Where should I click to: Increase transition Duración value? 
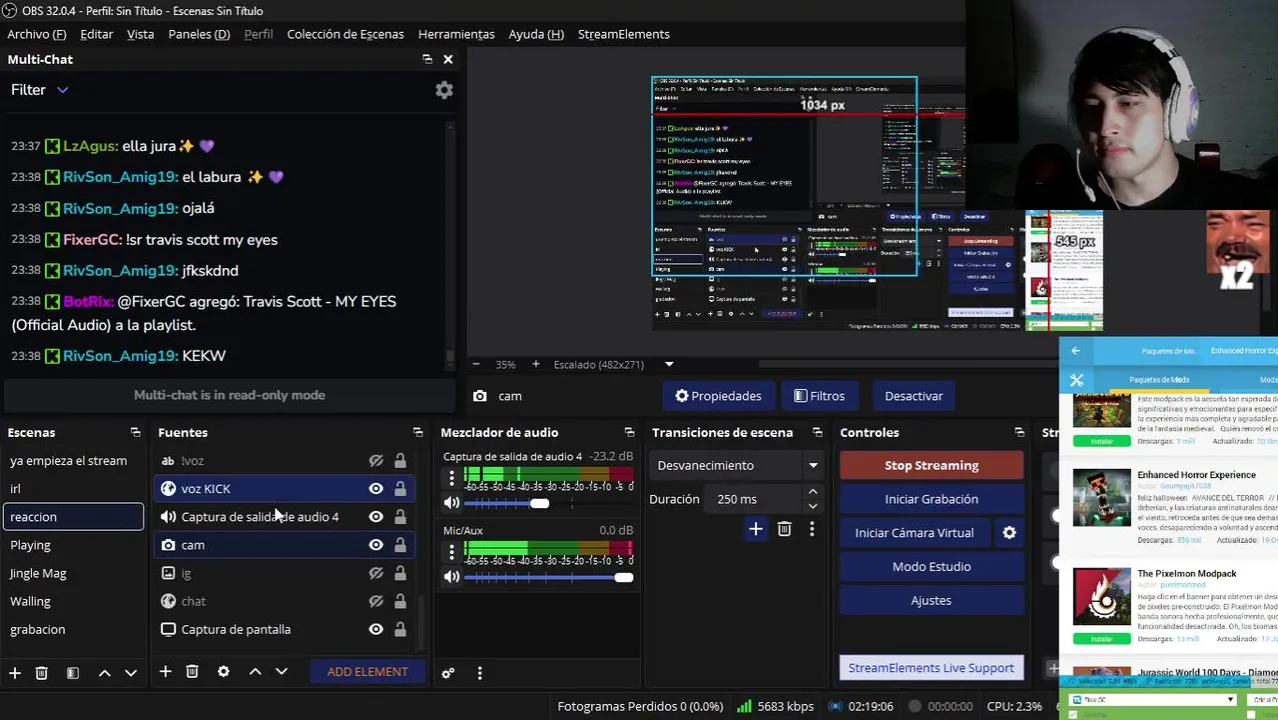(812, 492)
